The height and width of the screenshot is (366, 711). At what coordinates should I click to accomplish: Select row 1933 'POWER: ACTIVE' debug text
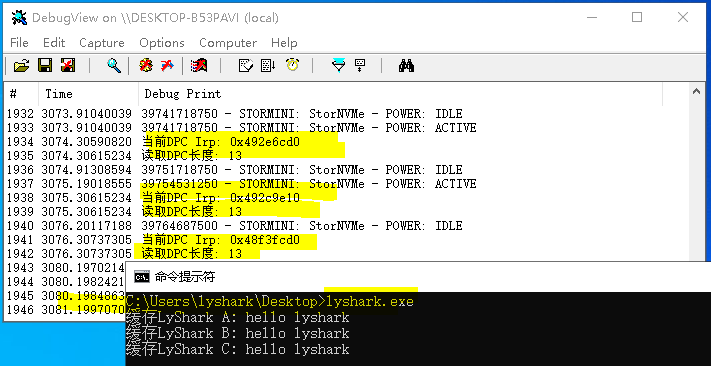coord(309,128)
